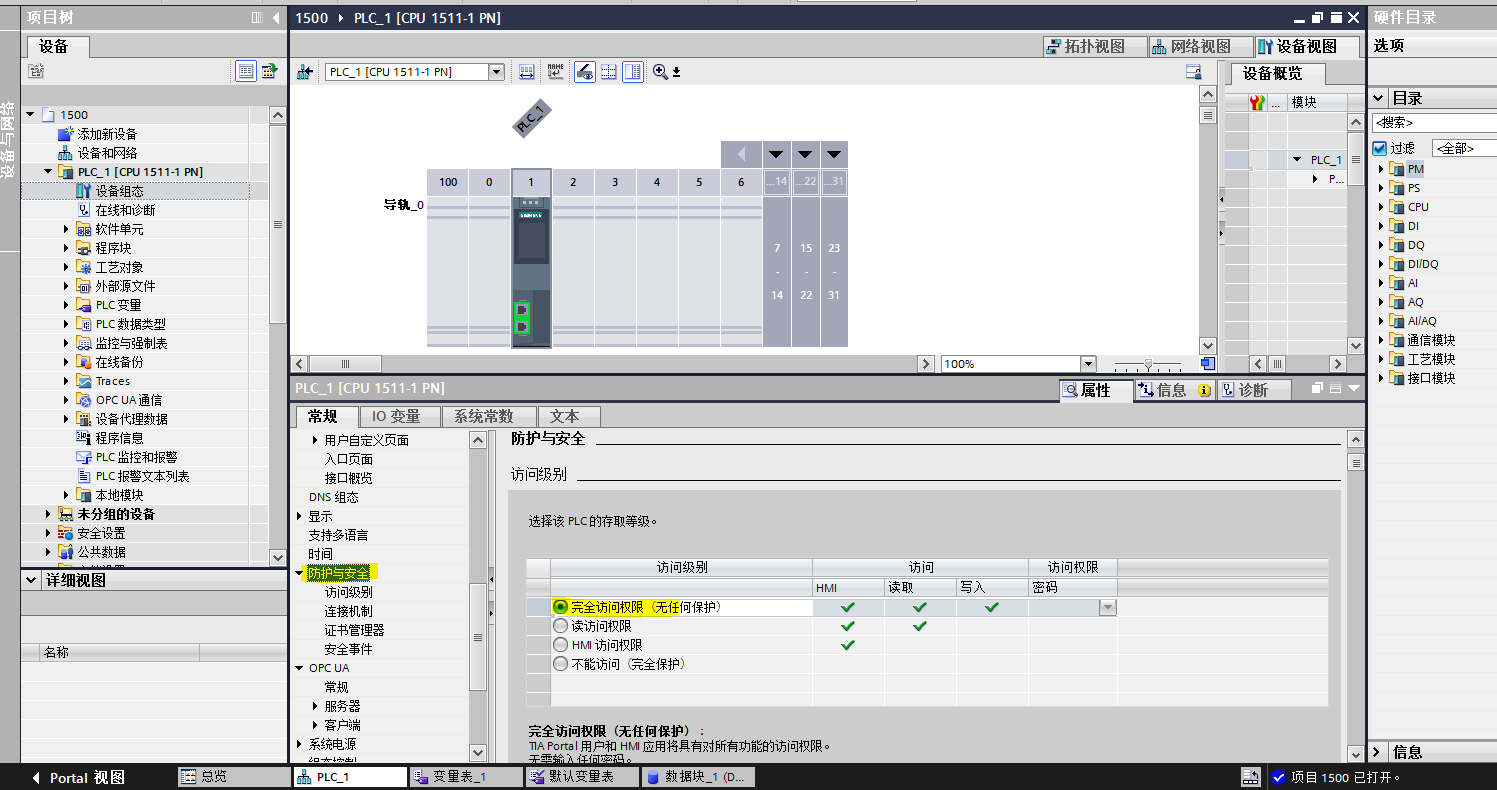Open 在线和诊断 in project tree
1497x790 pixels.
click(125, 210)
